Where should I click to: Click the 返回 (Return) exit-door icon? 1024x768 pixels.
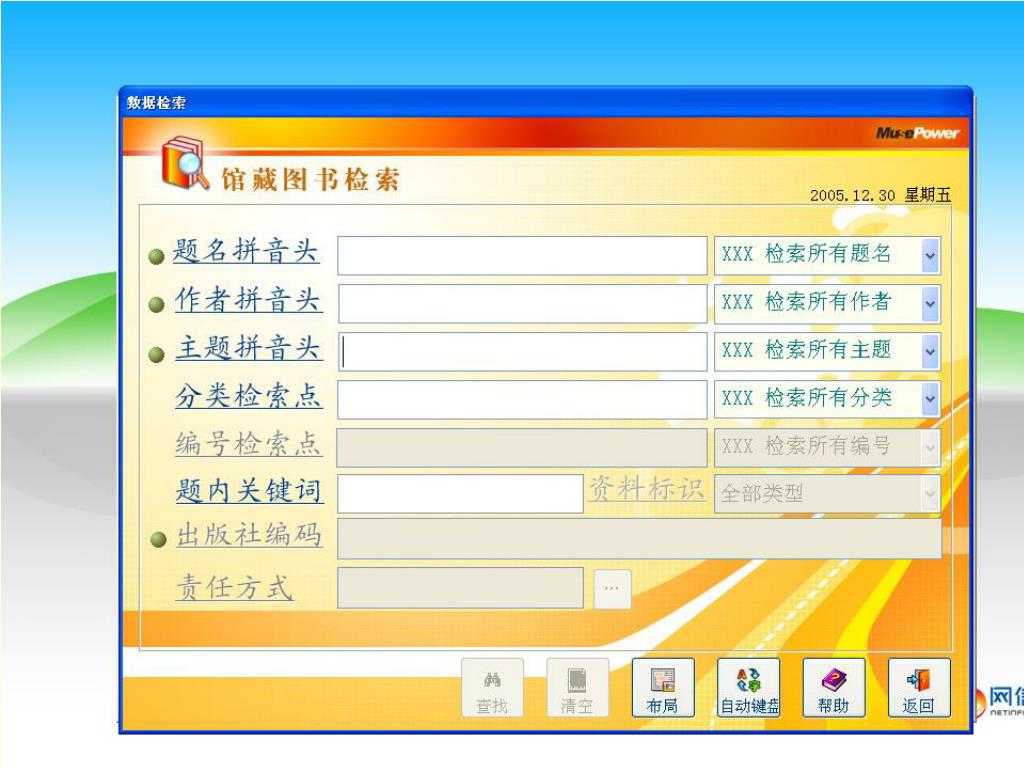918,680
